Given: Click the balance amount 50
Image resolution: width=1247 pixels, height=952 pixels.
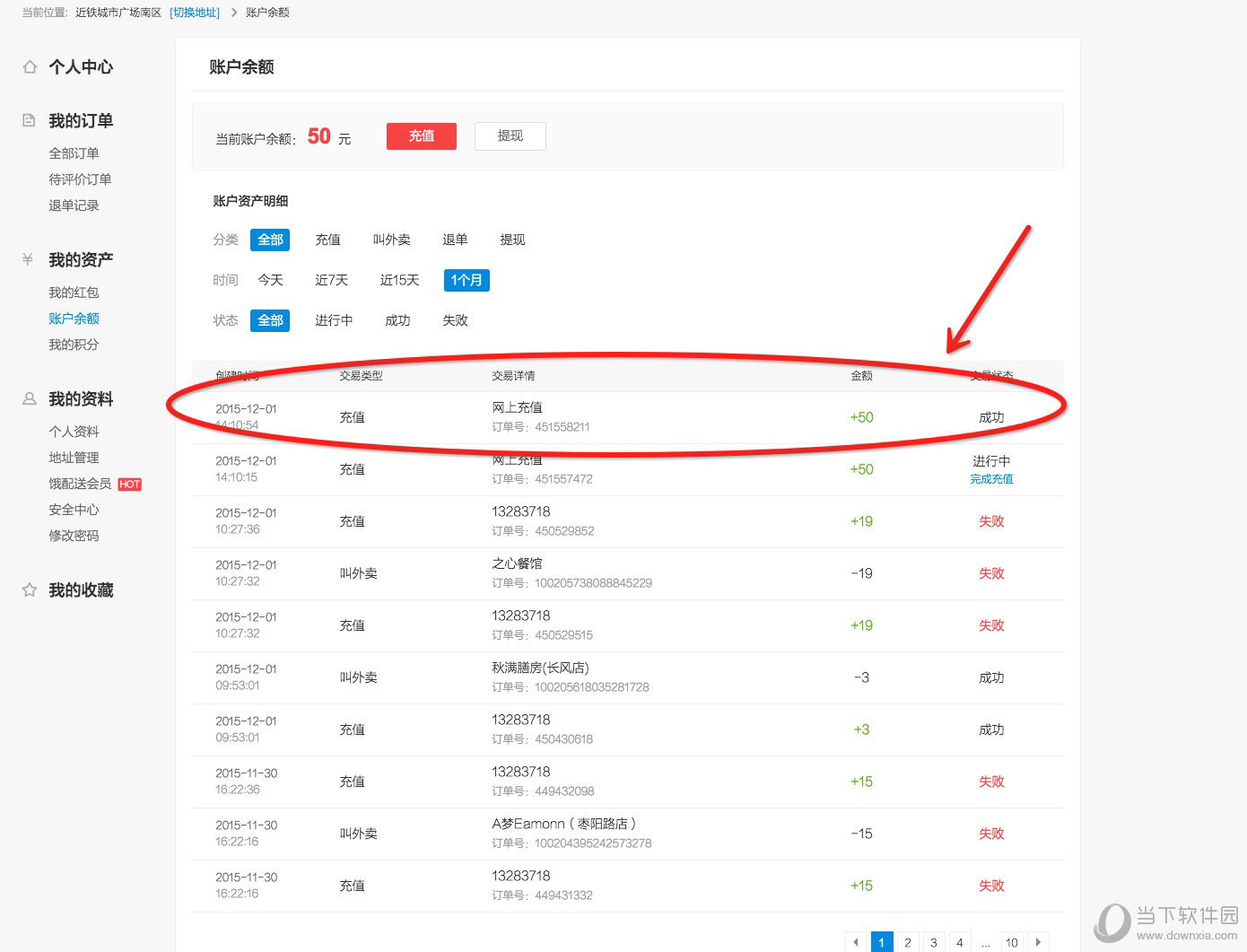Looking at the screenshot, I should (x=318, y=136).
